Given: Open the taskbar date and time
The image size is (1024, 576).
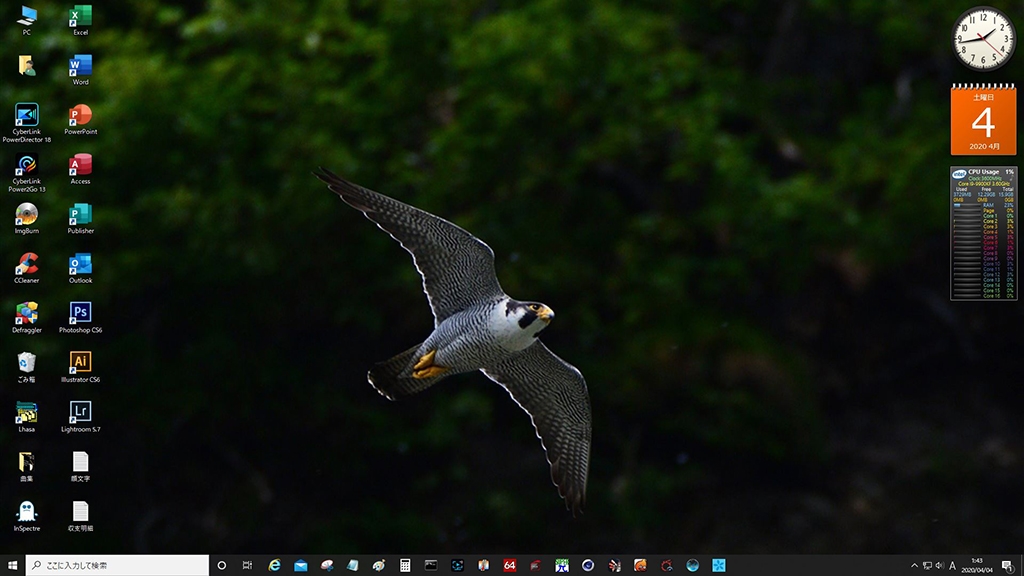Looking at the screenshot, I should tap(976, 565).
